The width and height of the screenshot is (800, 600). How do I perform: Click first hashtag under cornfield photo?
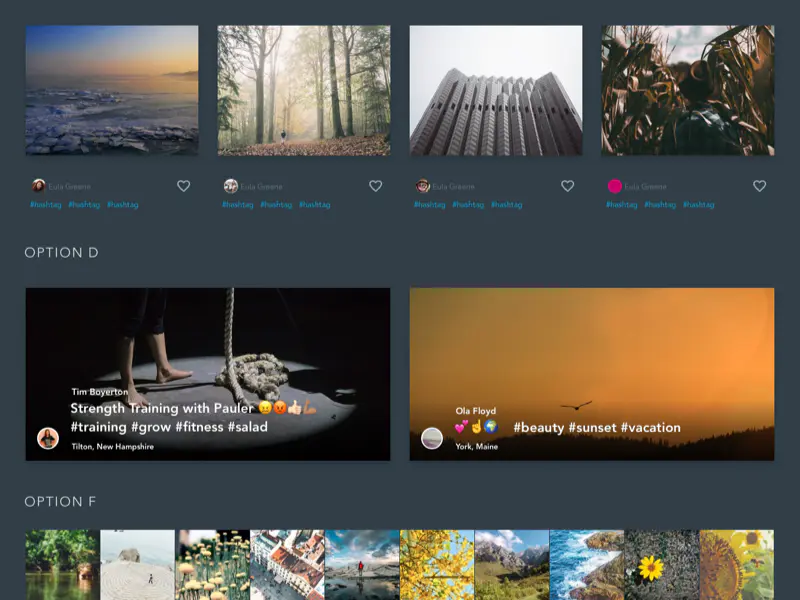point(621,205)
